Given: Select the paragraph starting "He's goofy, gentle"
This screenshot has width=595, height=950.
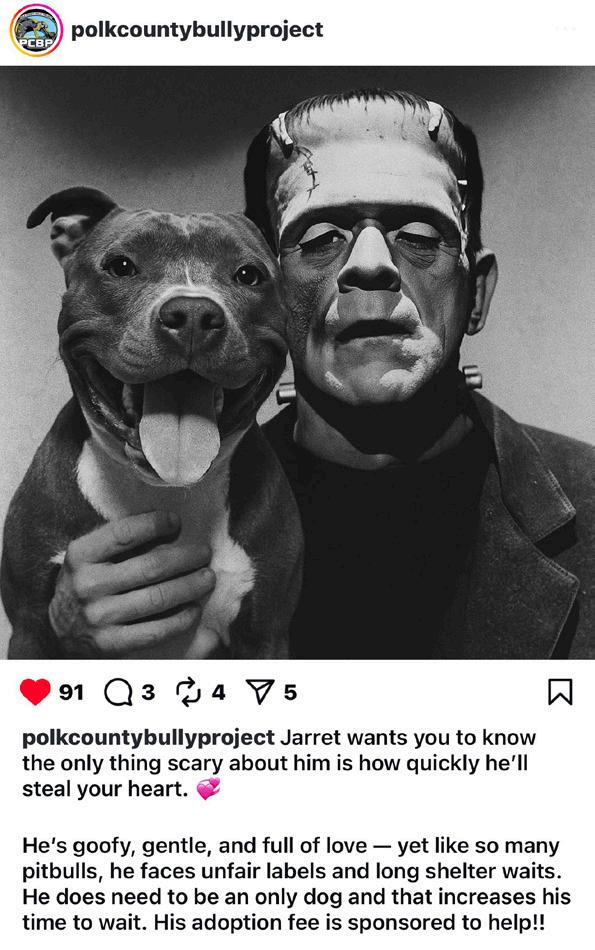Looking at the screenshot, I should [x=296, y=884].
